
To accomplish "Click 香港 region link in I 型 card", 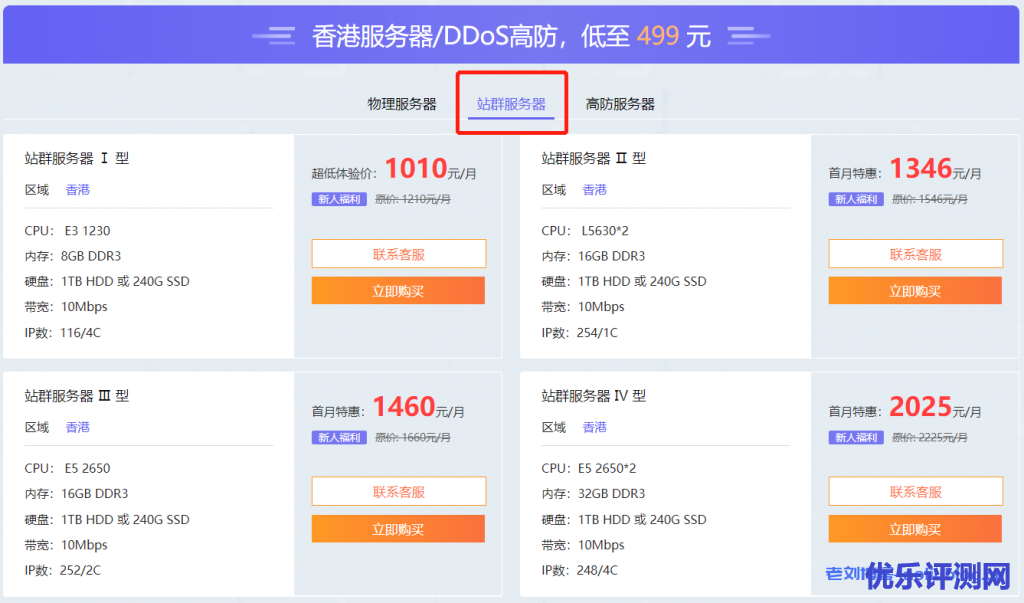I will coord(78,190).
